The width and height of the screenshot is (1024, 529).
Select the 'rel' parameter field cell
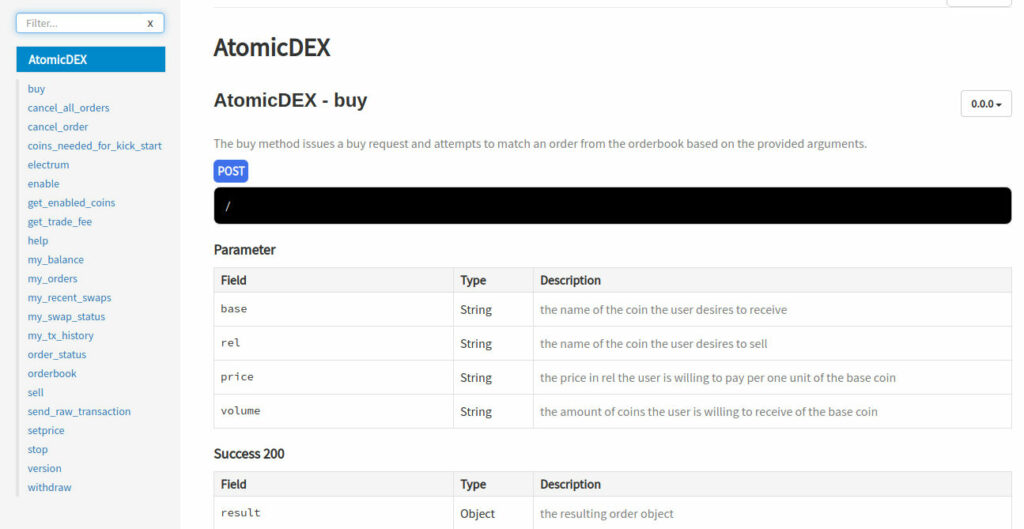(334, 344)
